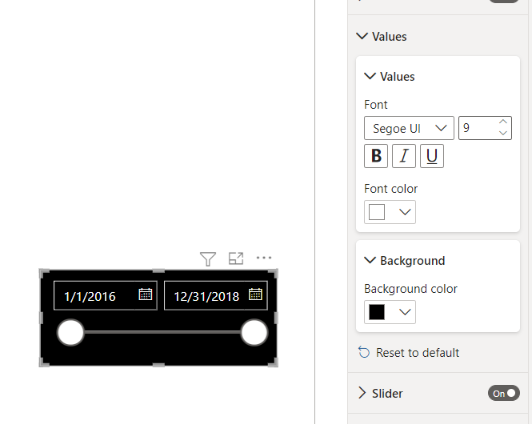Click the right slider handle
The height and width of the screenshot is (424, 532).
pos(254,332)
